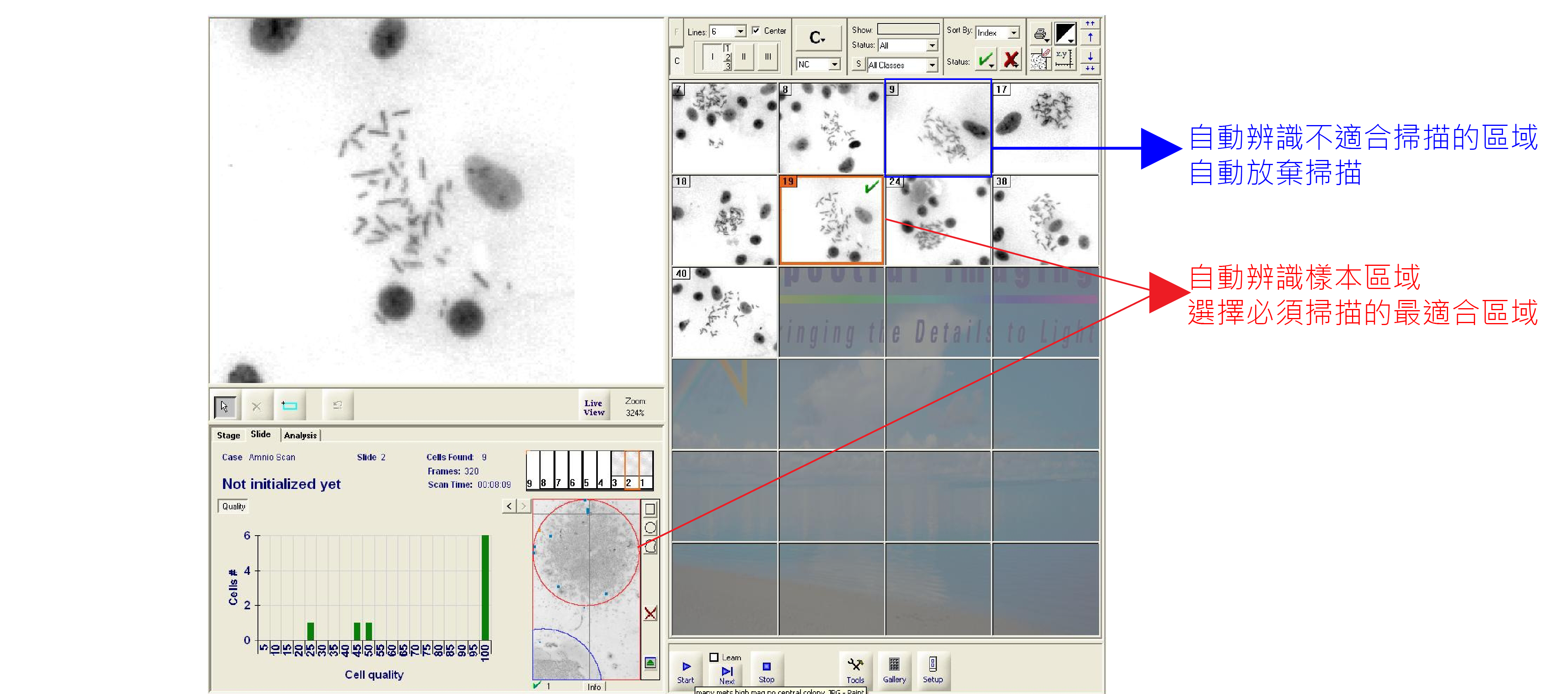Click the Info button below slide map
The width and height of the screenshot is (1568, 694).
point(594,687)
